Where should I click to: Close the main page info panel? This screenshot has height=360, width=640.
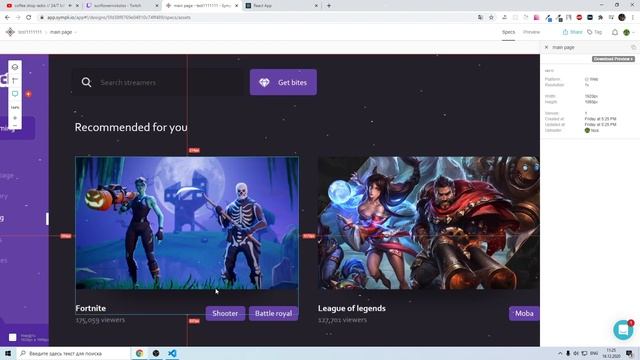(547, 47)
